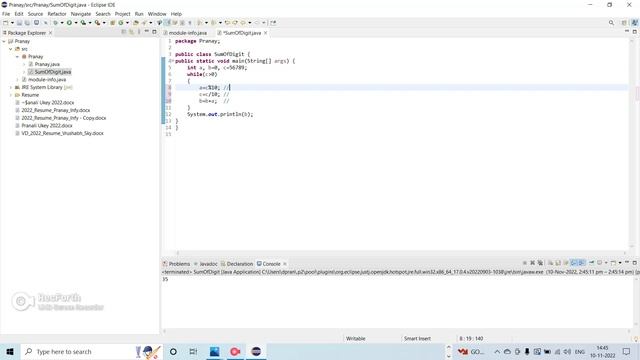This screenshot has height=360, width=640.
Task: Open the Refactor menu
Action: point(57,14)
